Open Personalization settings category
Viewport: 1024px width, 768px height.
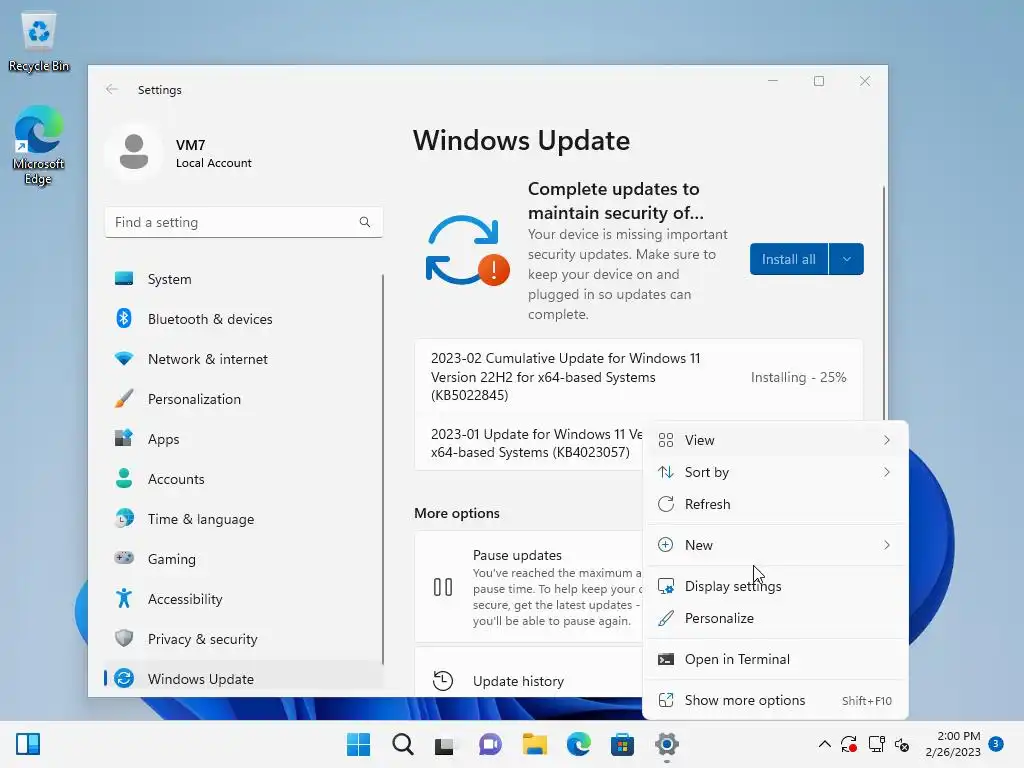click(x=243, y=399)
